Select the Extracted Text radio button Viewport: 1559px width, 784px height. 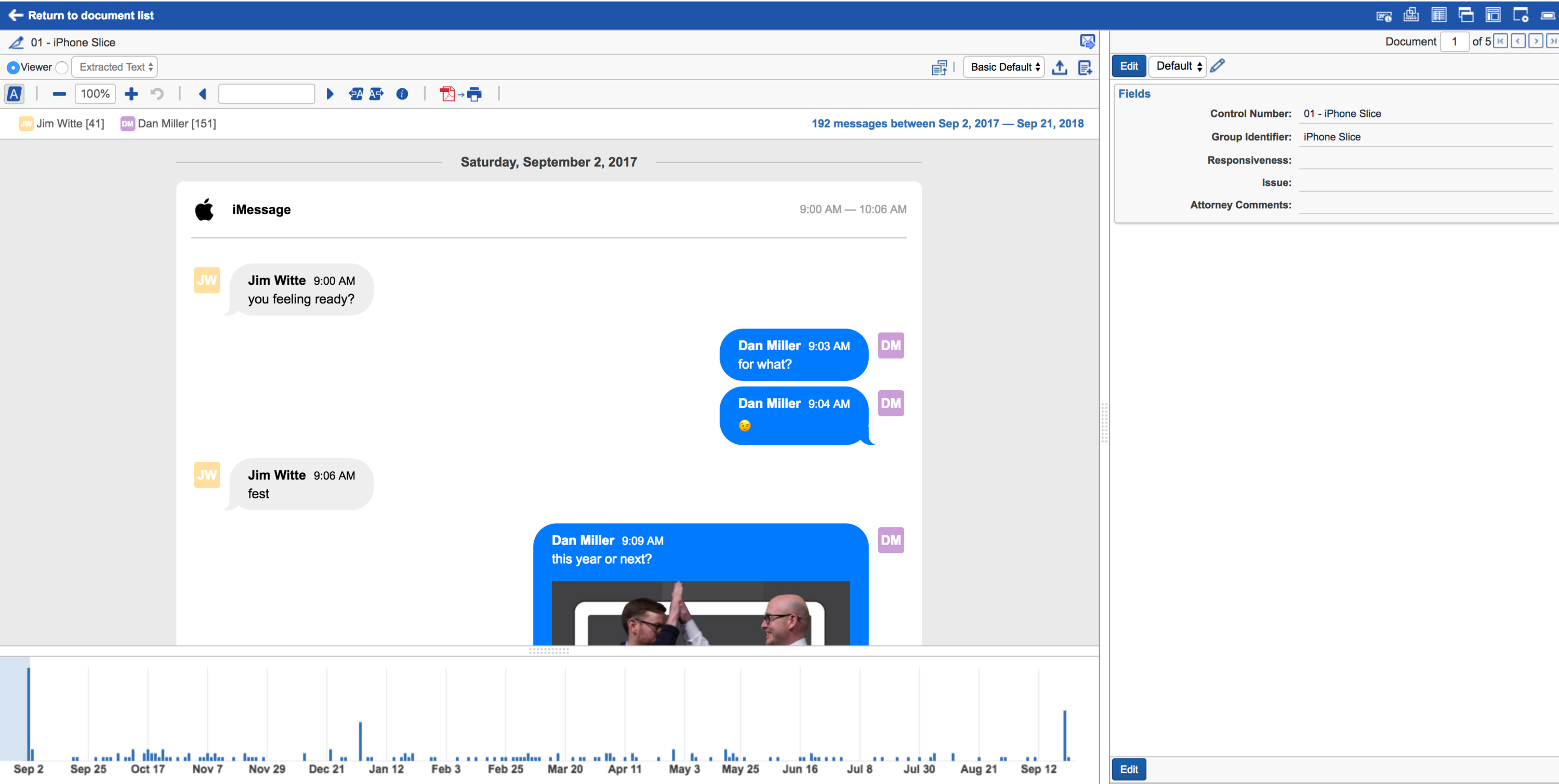tap(62, 67)
